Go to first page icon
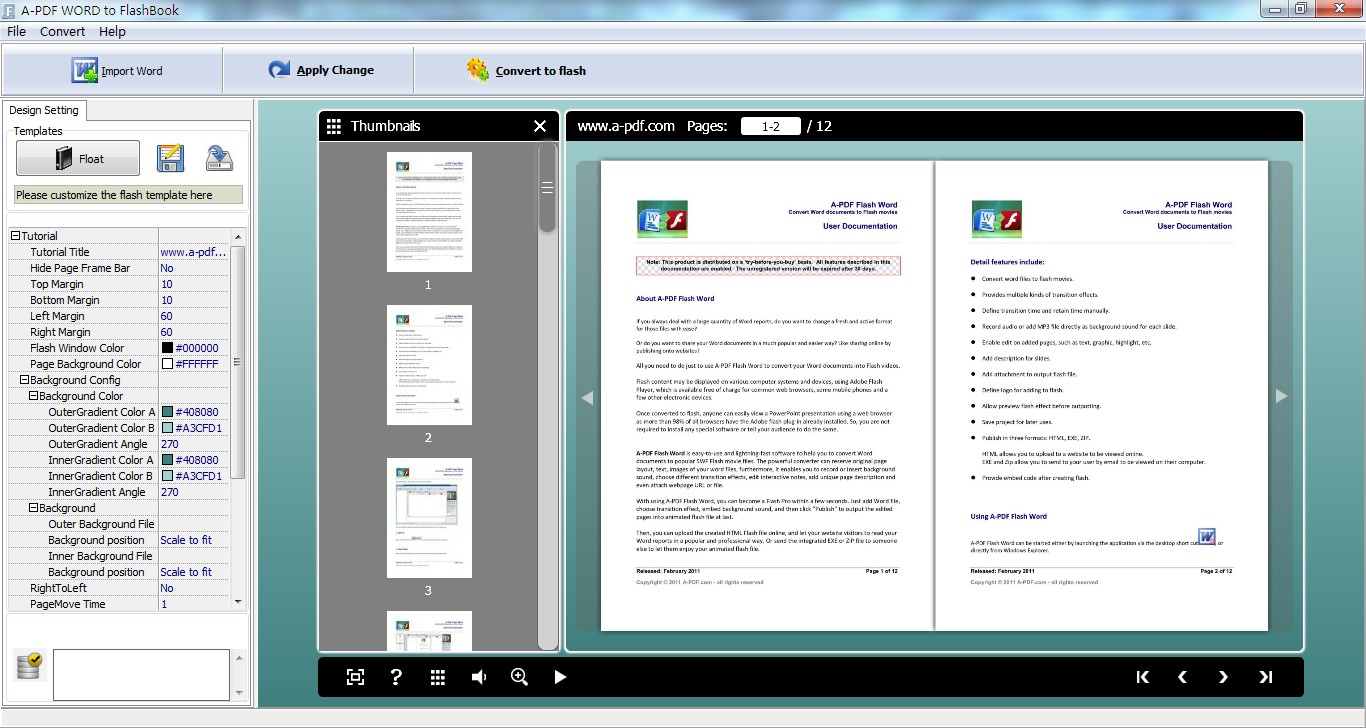Screen dimensions: 1366x728 (x=1143, y=677)
